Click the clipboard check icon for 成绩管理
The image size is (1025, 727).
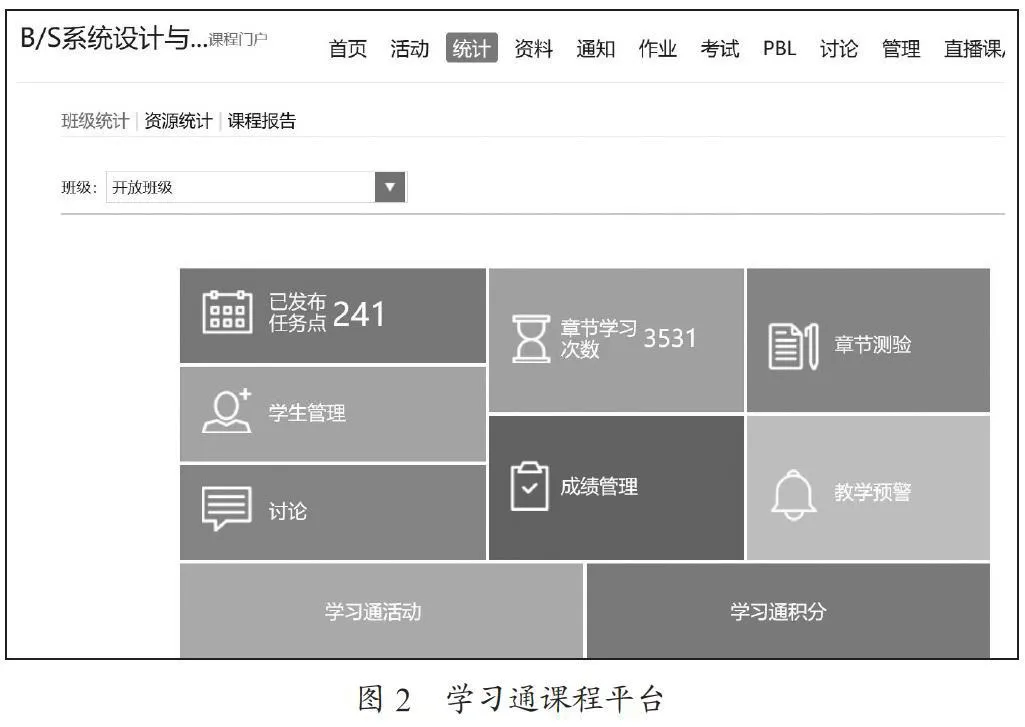tap(529, 486)
